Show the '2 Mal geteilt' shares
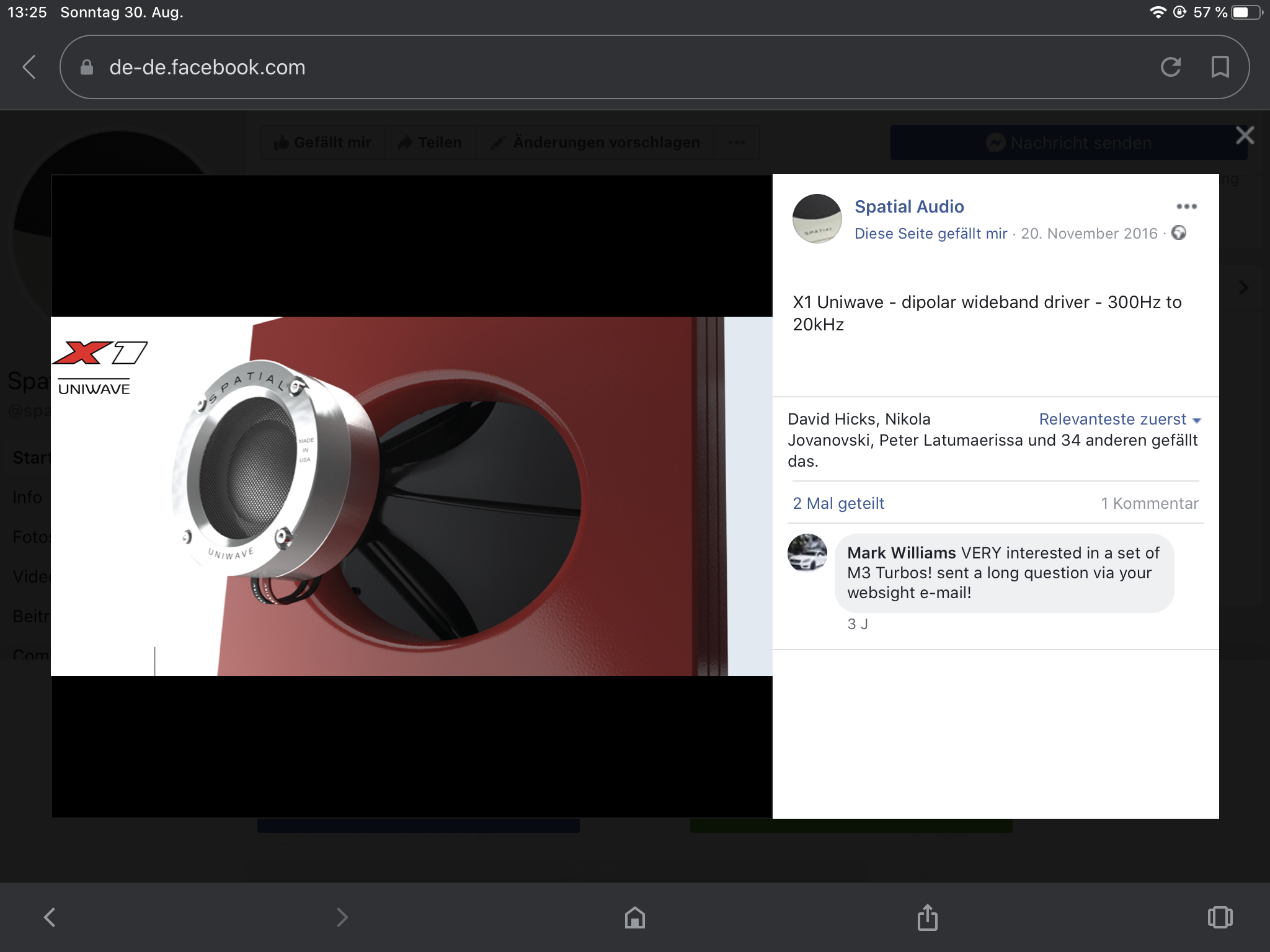The height and width of the screenshot is (952, 1270). pos(838,503)
